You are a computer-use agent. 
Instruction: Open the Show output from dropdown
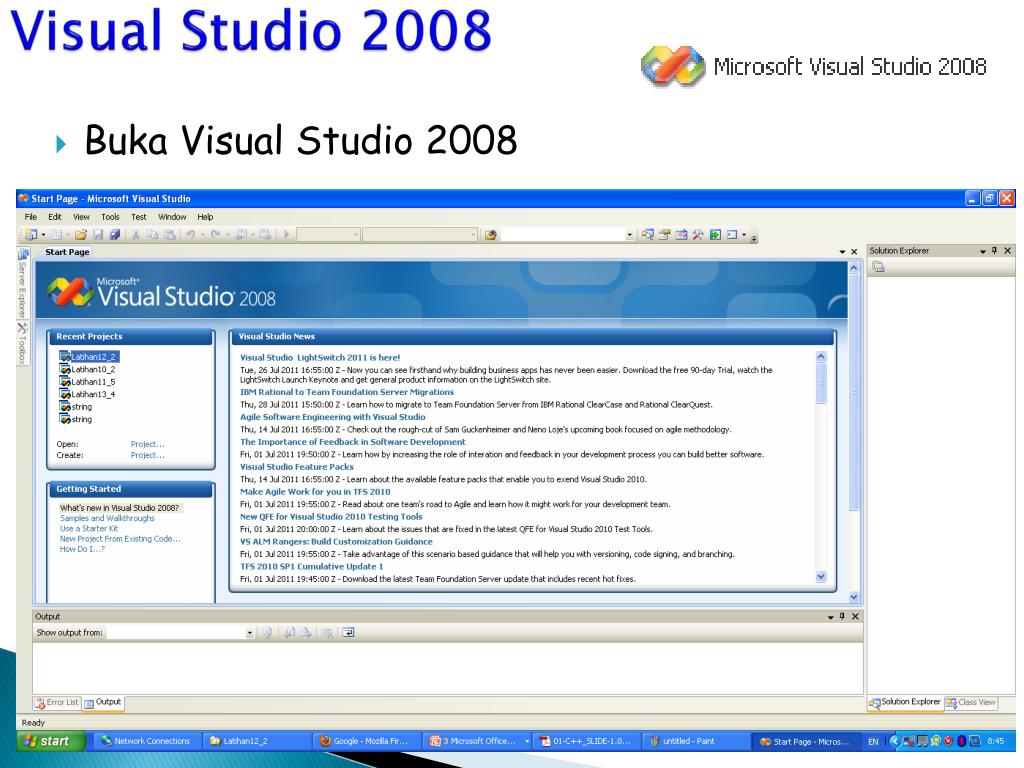point(249,633)
